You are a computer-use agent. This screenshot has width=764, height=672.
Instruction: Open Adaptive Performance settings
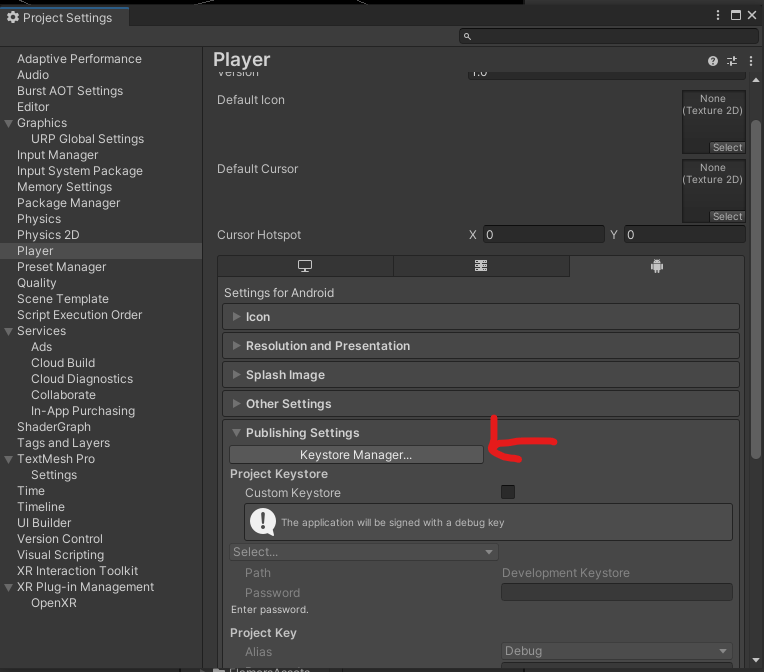click(x=79, y=59)
